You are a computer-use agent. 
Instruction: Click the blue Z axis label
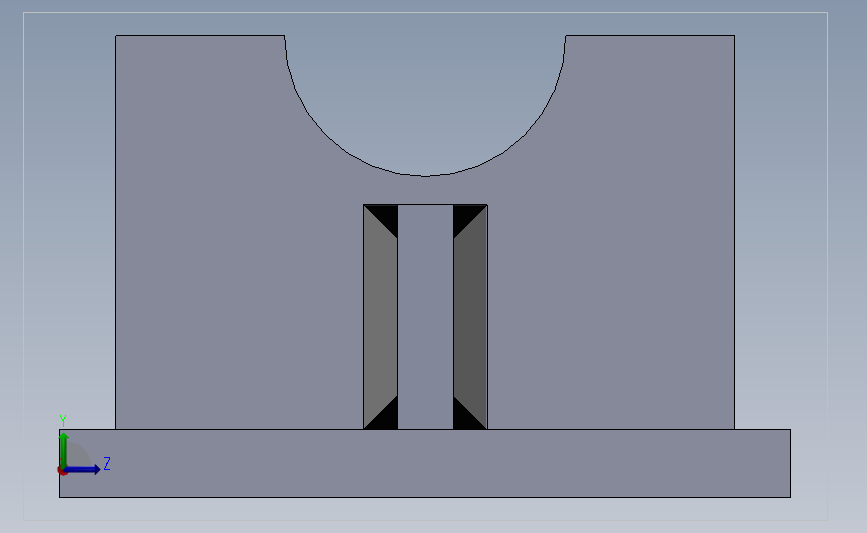click(x=107, y=463)
